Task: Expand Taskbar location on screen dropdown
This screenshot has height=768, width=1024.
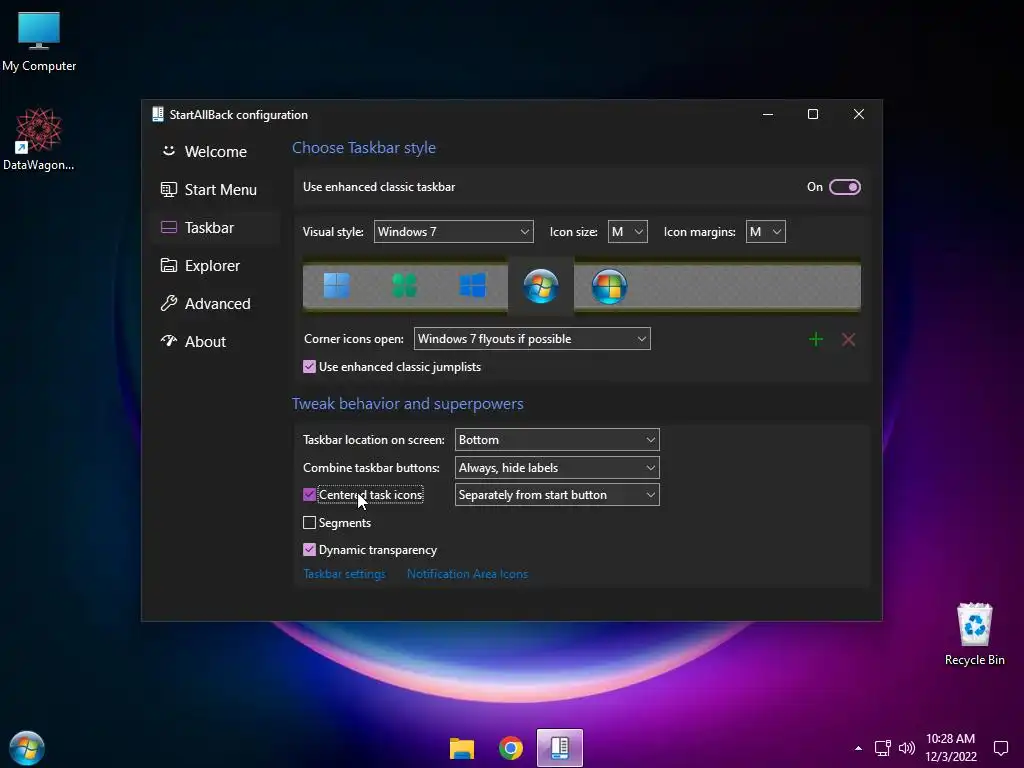Action: (x=557, y=440)
